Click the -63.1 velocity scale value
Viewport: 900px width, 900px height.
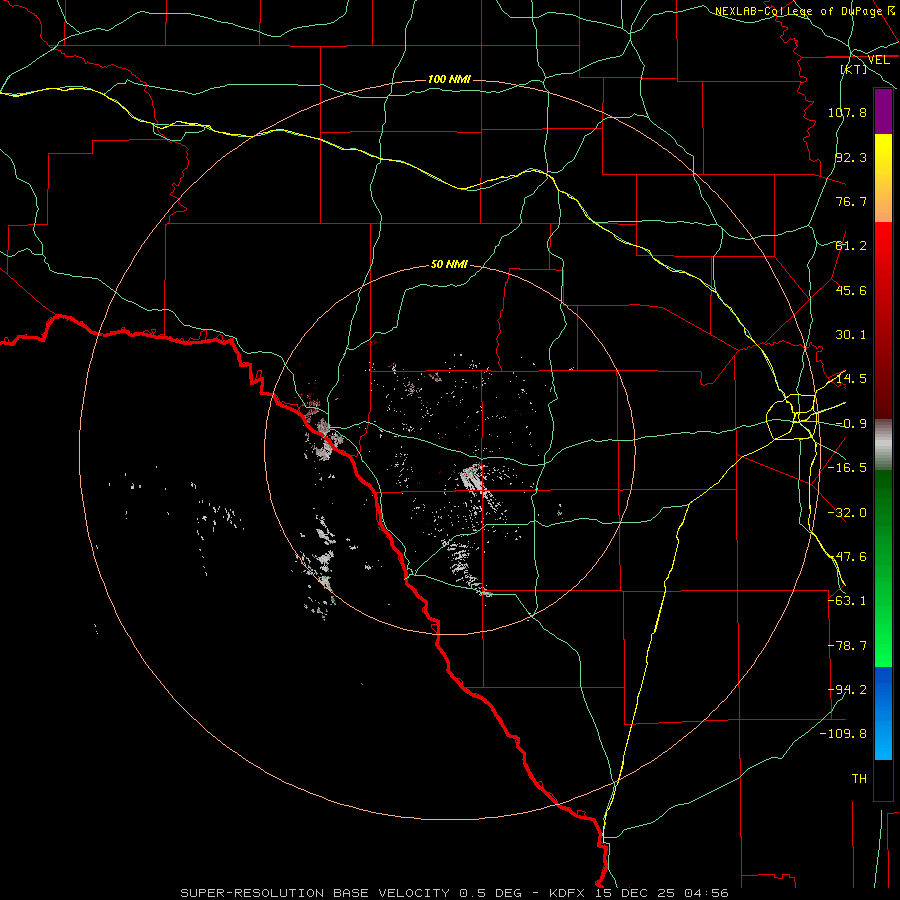(847, 601)
